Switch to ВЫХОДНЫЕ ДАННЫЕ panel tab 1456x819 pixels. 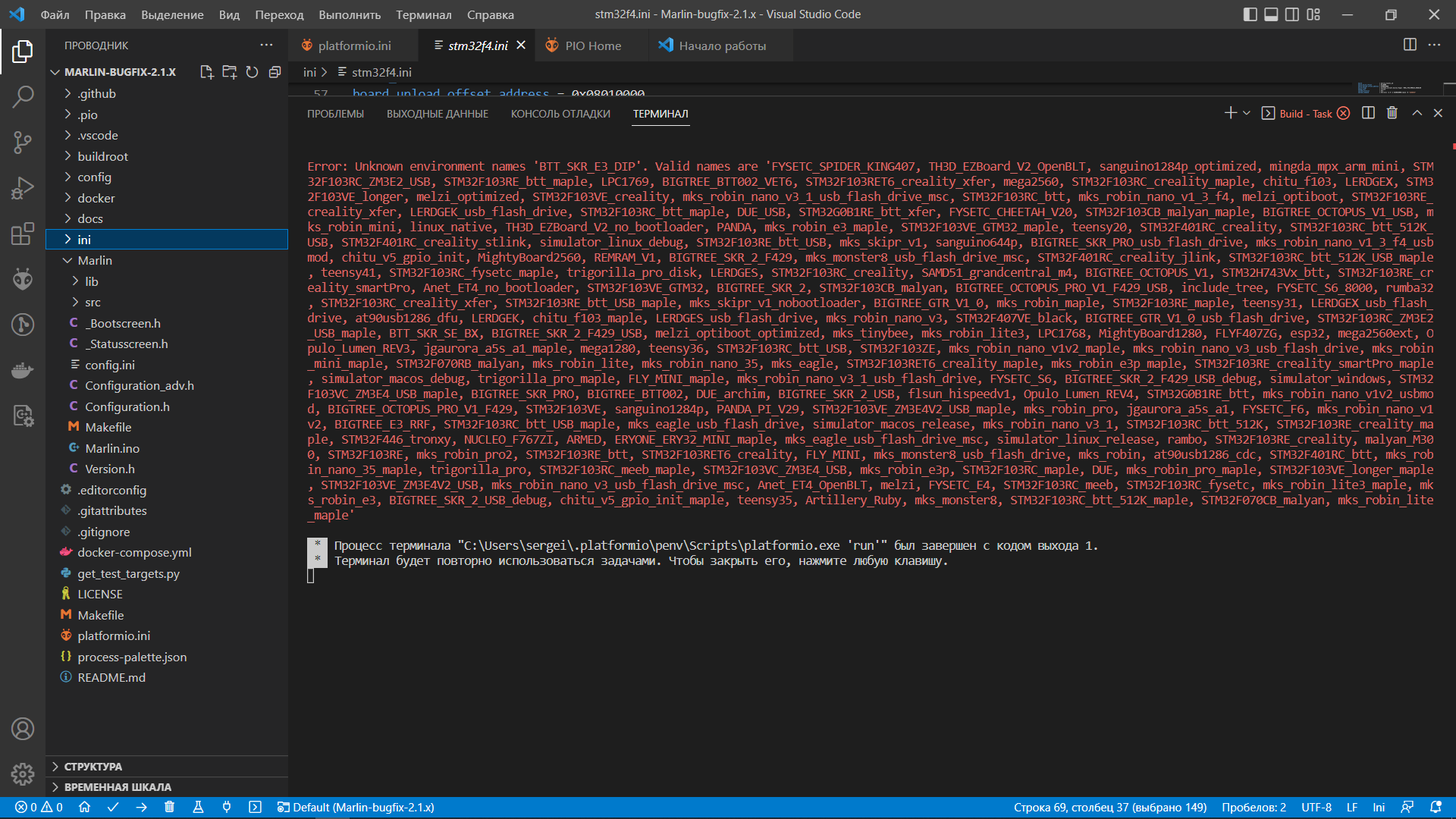[x=437, y=114]
